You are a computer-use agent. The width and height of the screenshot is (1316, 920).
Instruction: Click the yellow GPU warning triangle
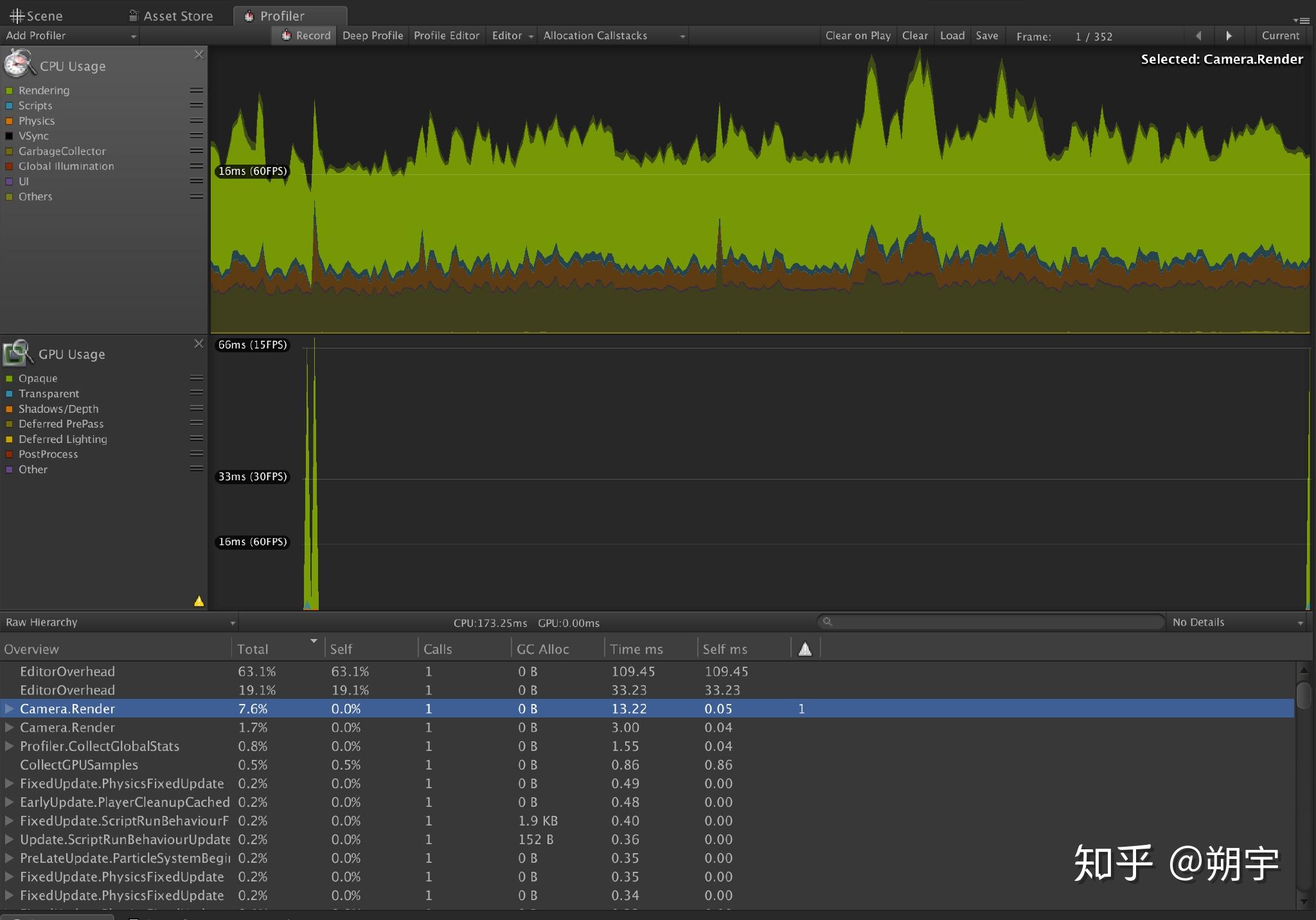(x=199, y=601)
